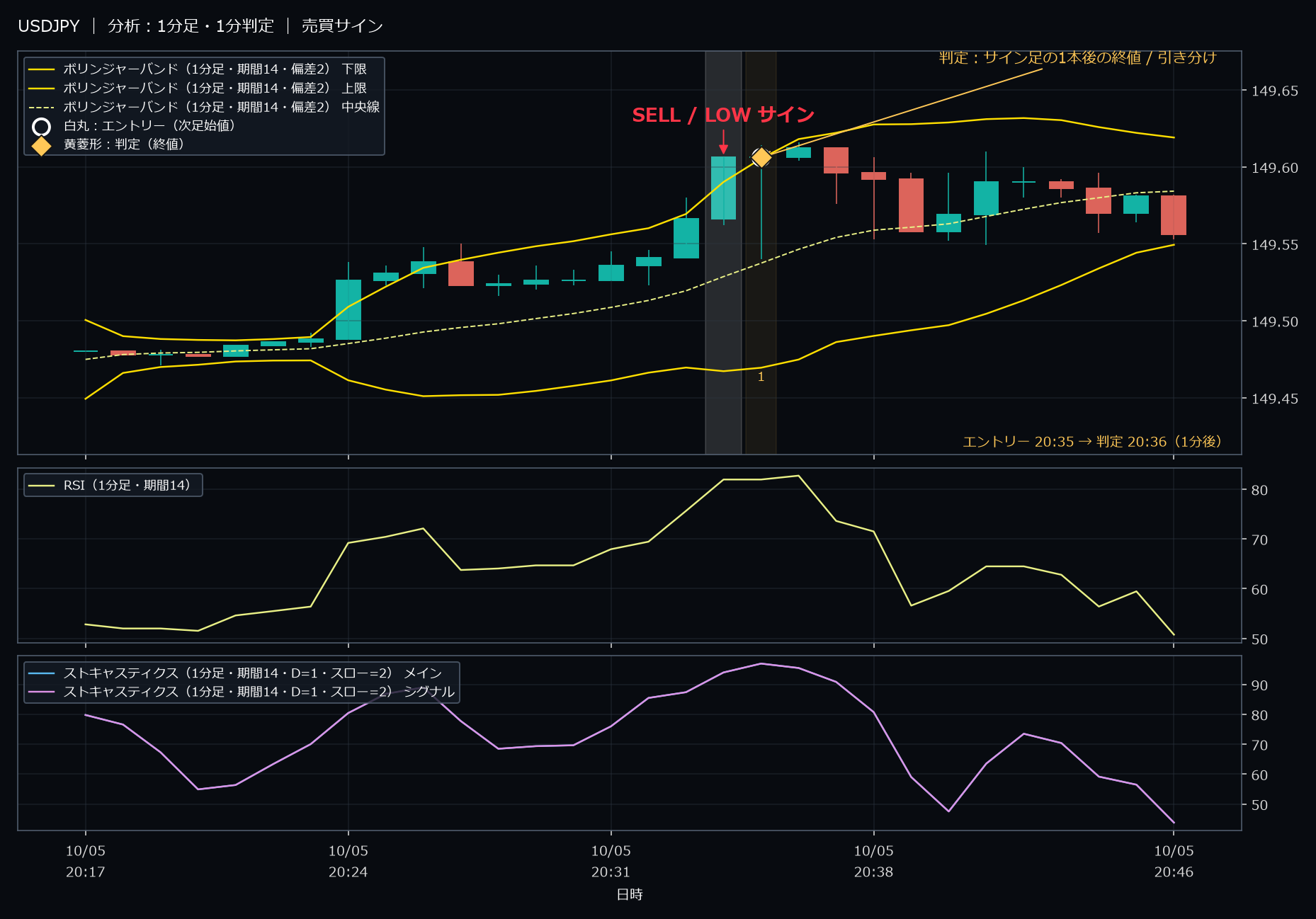Click the time axis label 10/05 20:38
The width and height of the screenshot is (1316, 919).
tap(874, 861)
